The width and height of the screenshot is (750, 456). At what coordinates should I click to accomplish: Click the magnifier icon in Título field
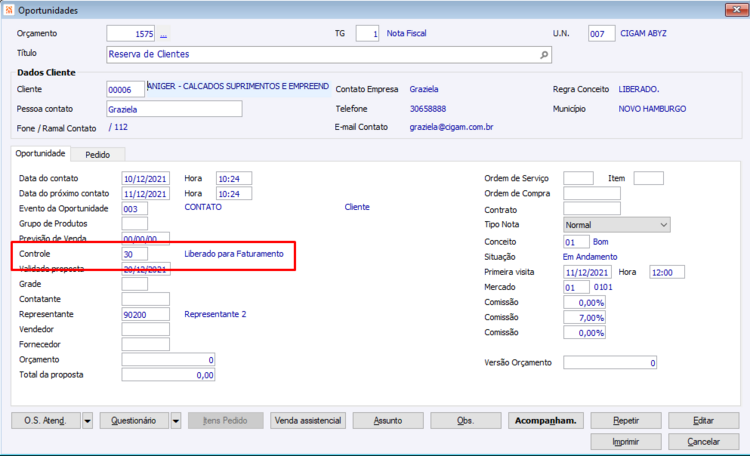pos(544,55)
